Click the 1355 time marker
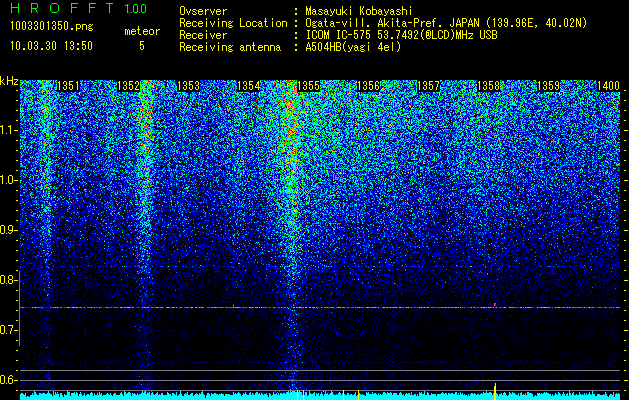The width and height of the screenshot is (629, 400). pos(308,86)
